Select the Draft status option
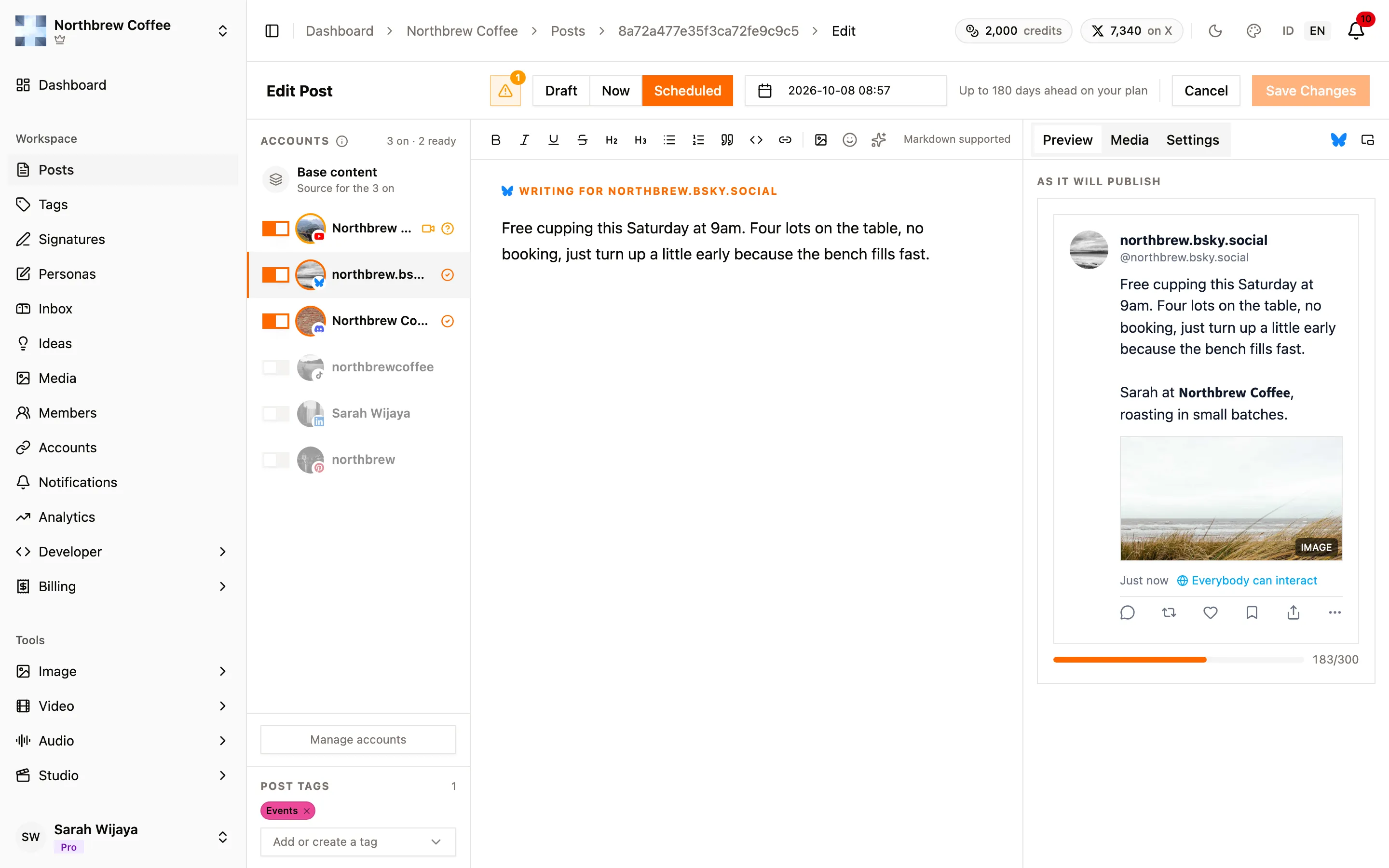1389x868 pixels. [x=561, y=91]
